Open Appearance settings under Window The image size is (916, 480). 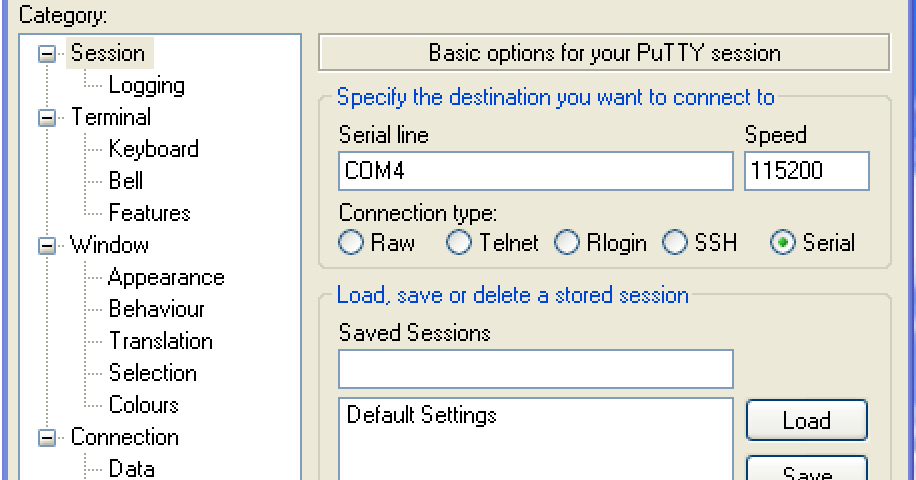click(166, 278)
